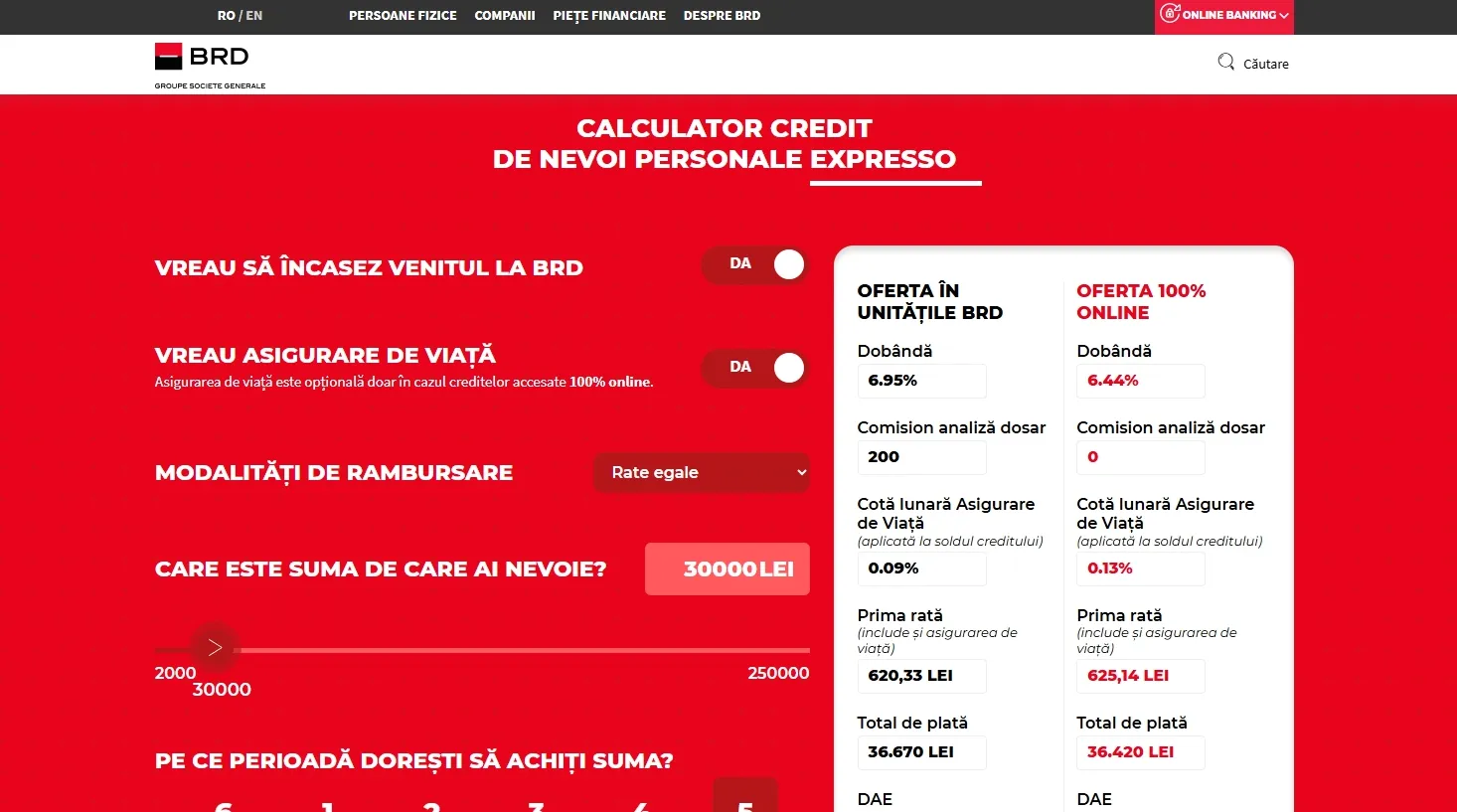Screen dimensions: 1457x812
Task: Toggle the salary income at BRD switch
Action: [x=755, y=264]
